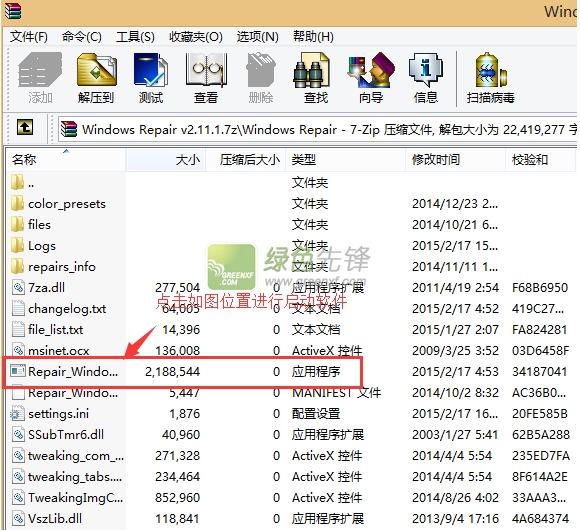Open the 向导 (Wizard) toolbar icon

[x=371, y=70]
